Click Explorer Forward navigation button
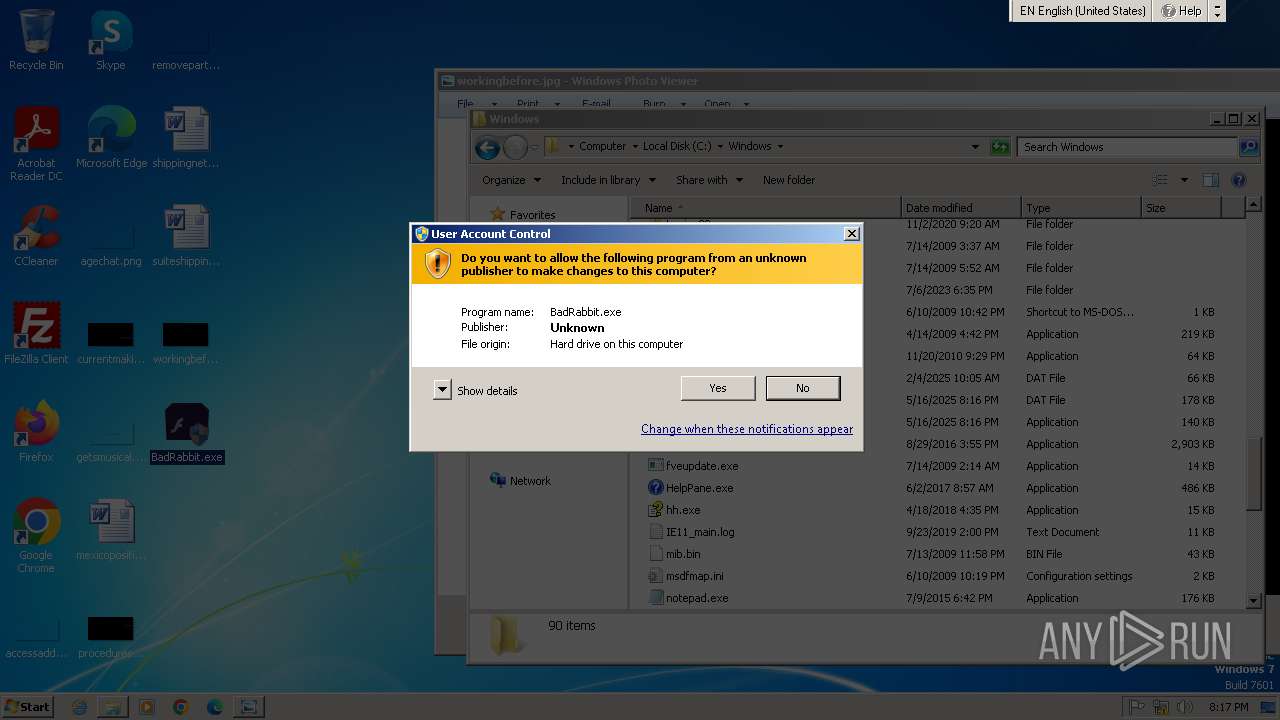 coord(515,148)
